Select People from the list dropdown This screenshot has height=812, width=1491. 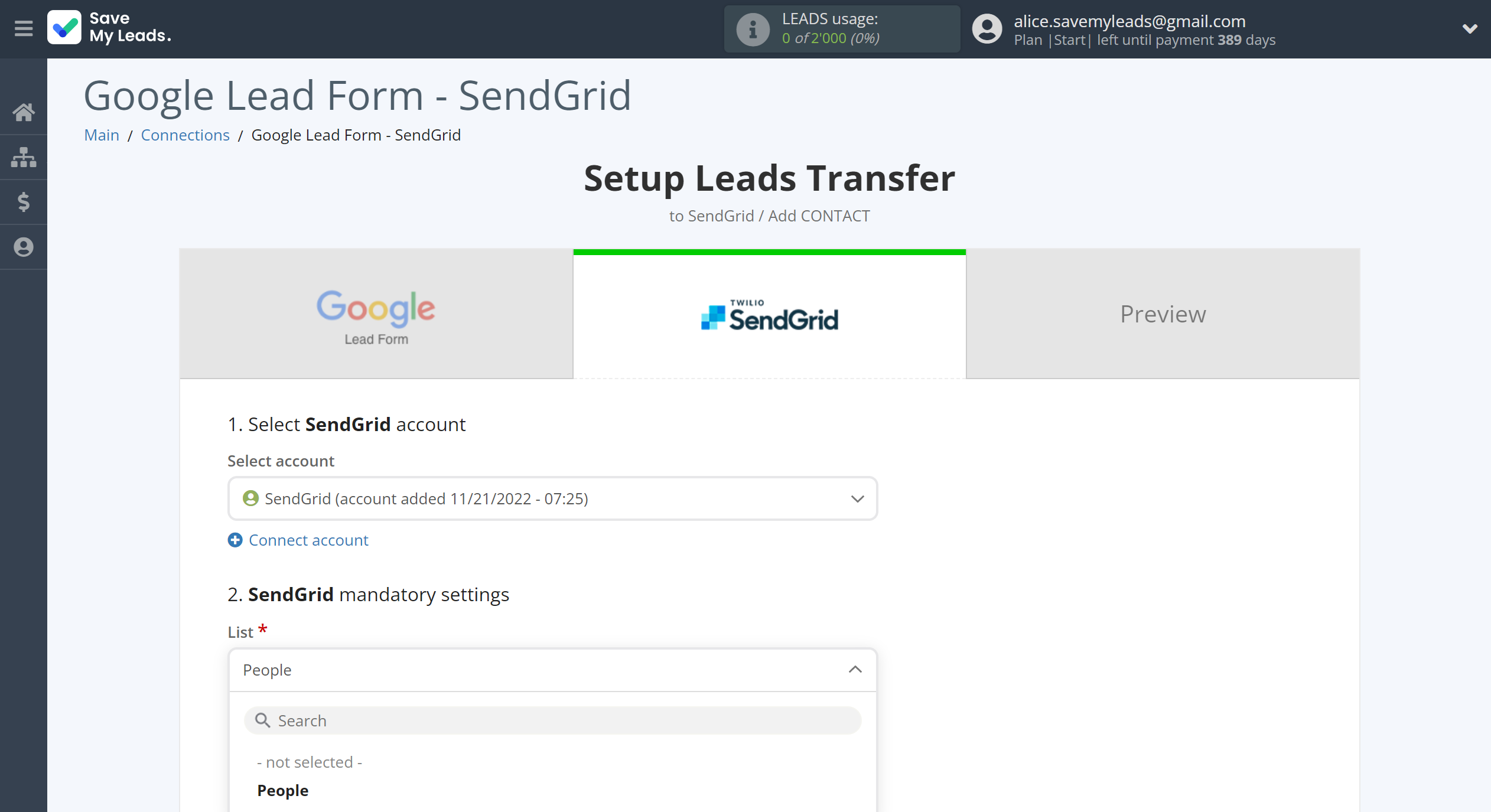282,791
